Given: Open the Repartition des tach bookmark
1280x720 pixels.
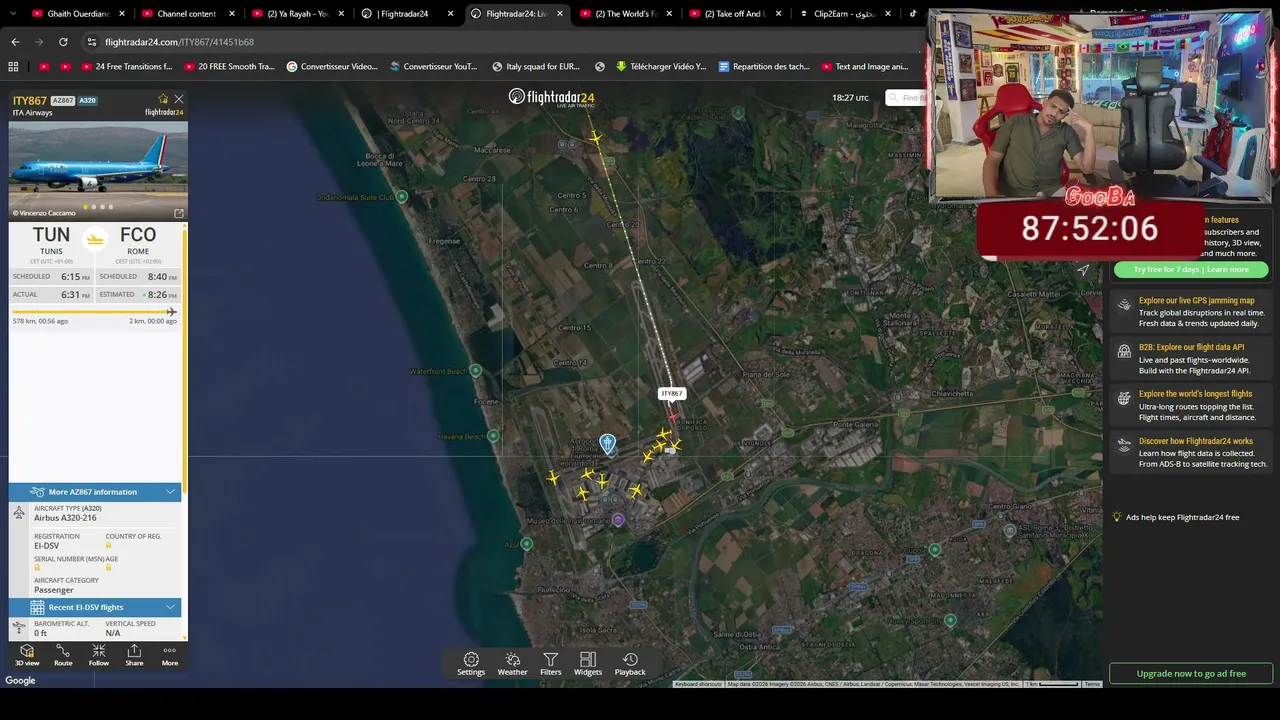Looking at the screenshot, I should 764,67.
